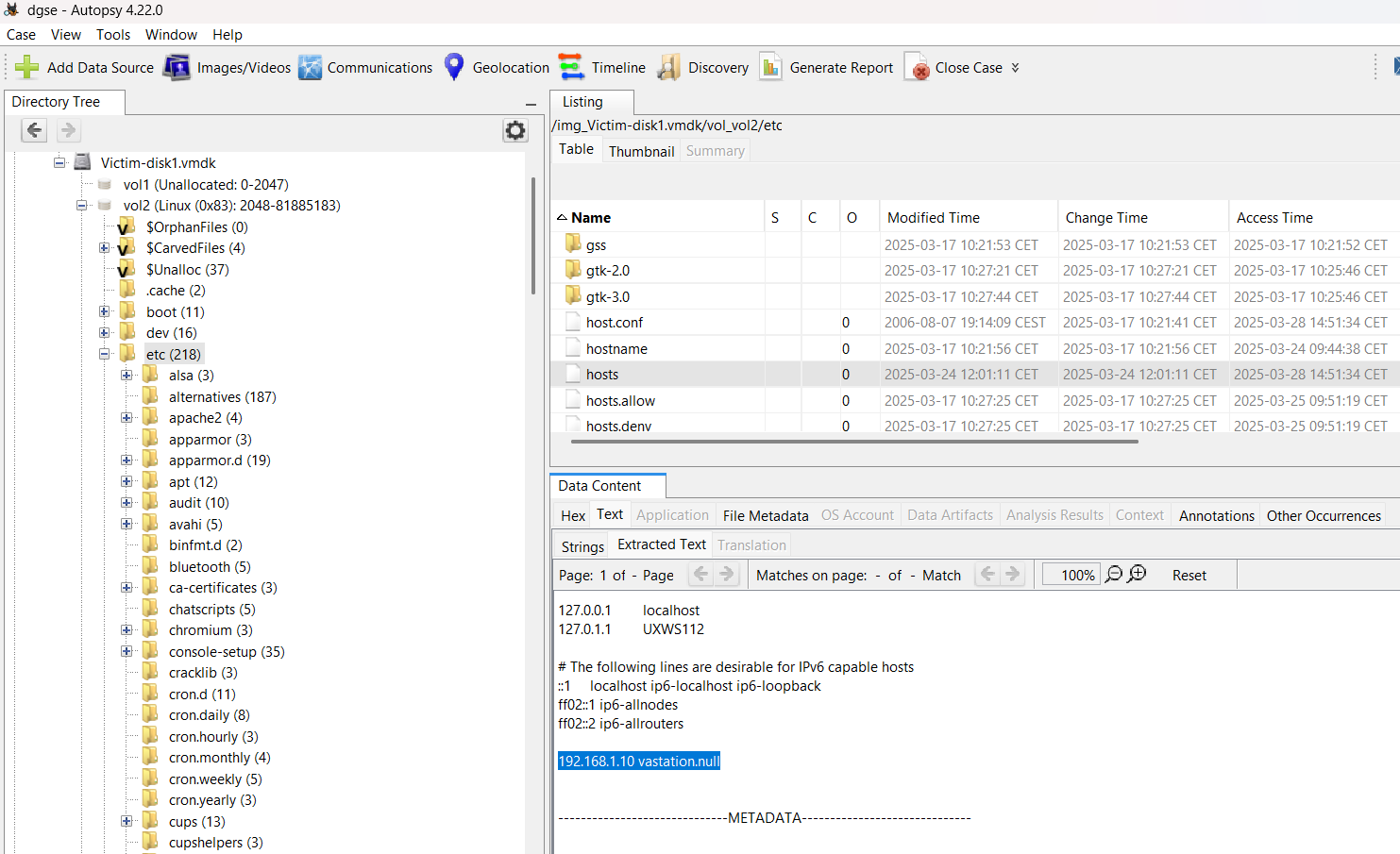
Task: Expand the console-setup folder node
Action: 127,651
